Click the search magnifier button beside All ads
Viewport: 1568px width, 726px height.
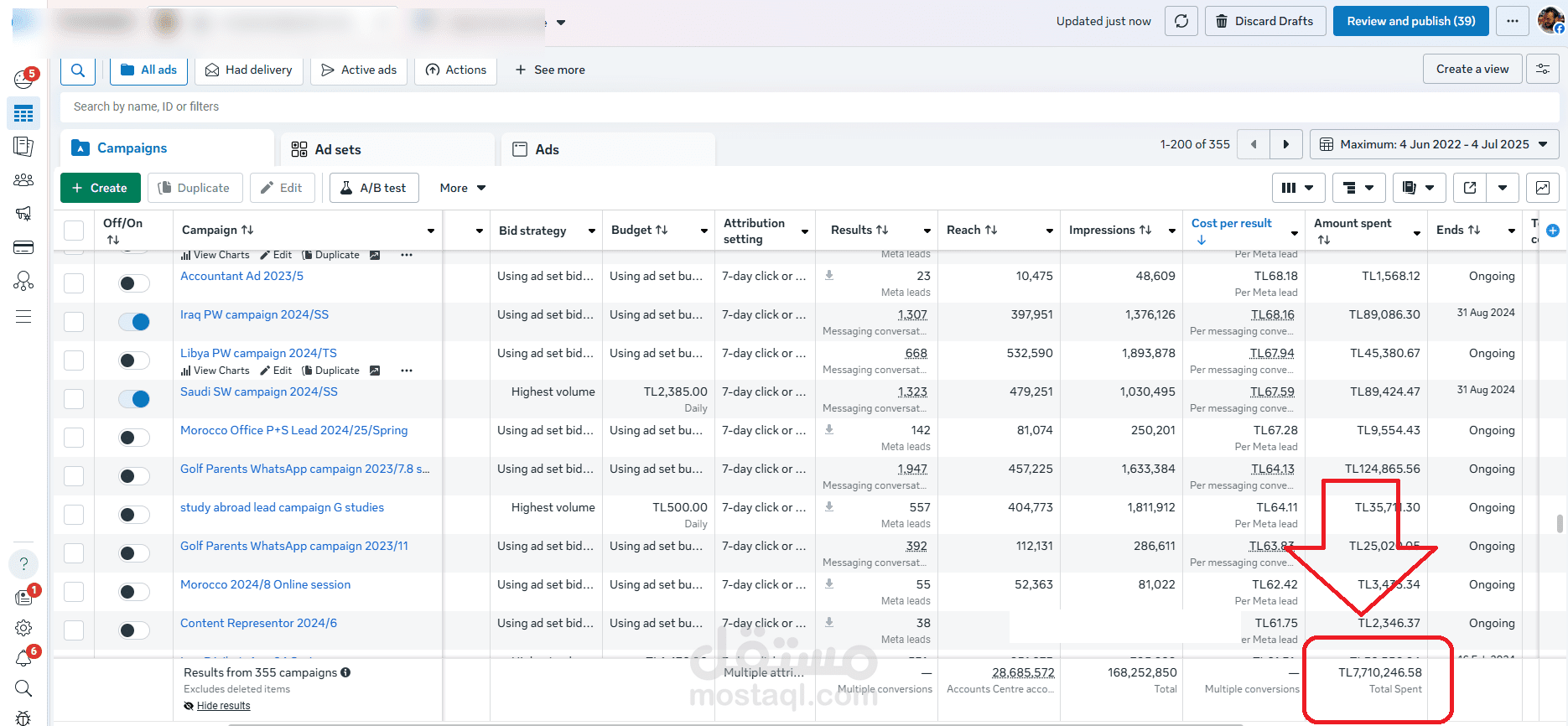(x=78, y=70)
